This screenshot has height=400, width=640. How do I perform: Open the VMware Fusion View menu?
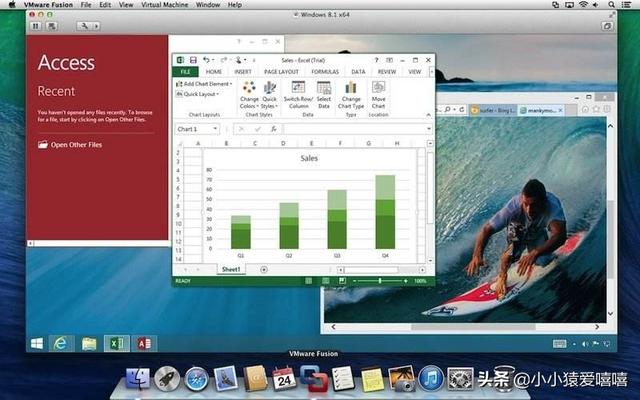click(x=126, y=5)
